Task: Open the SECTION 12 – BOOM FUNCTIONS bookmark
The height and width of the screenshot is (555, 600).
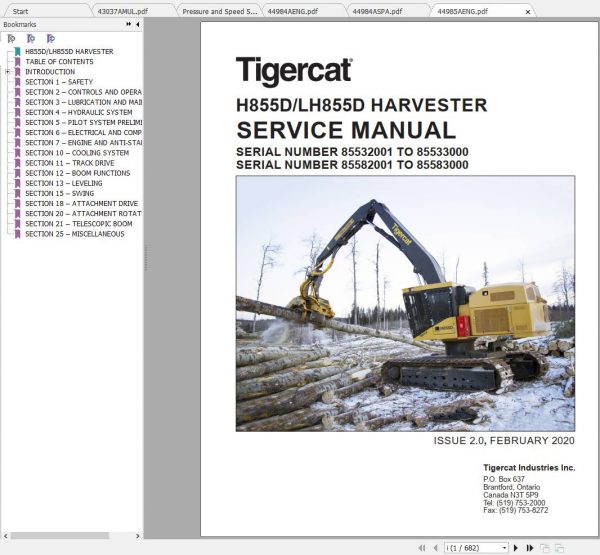Action: pos(78,173)
